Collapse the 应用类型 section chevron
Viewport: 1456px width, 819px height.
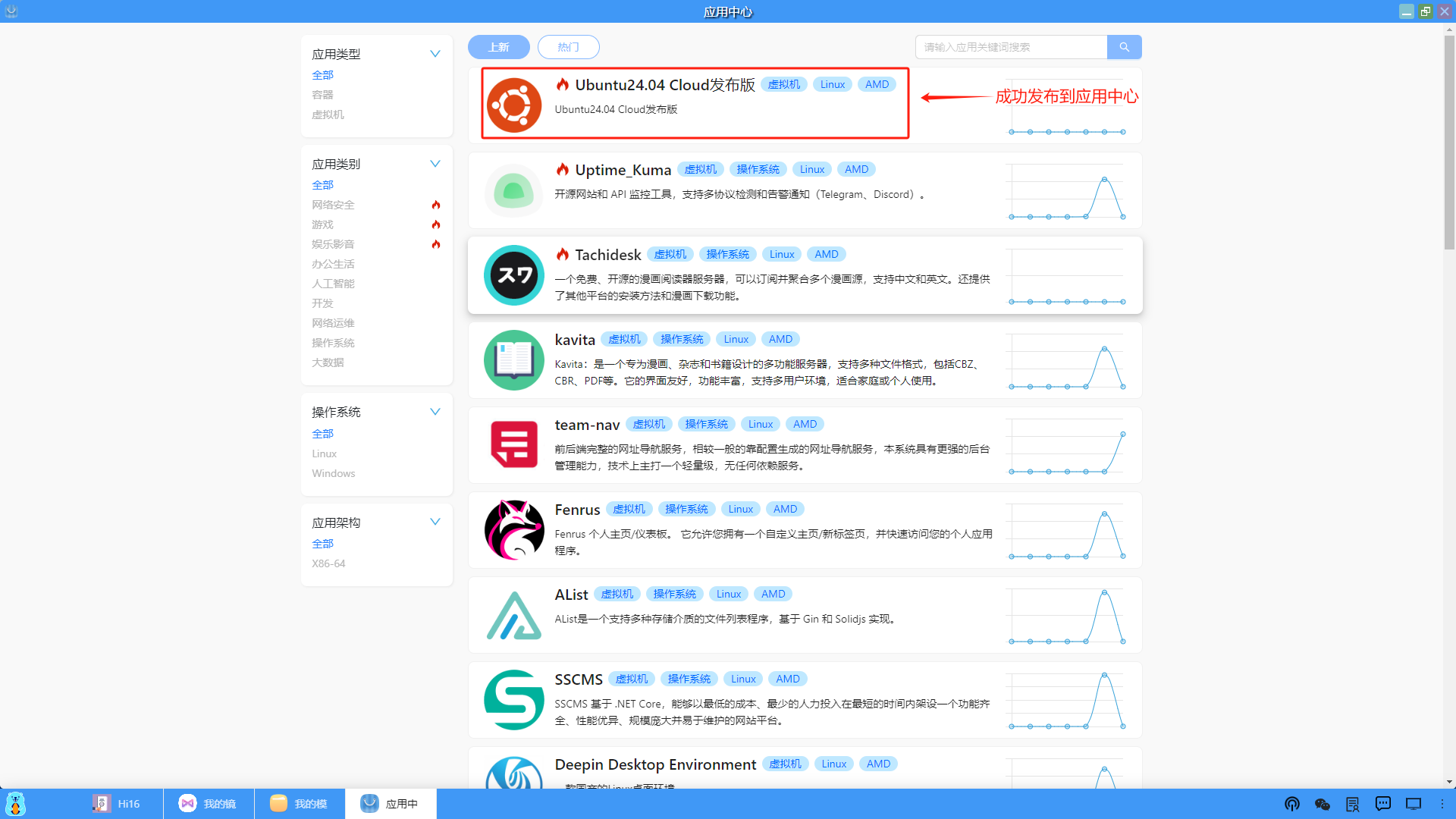[x=435, y=54]
